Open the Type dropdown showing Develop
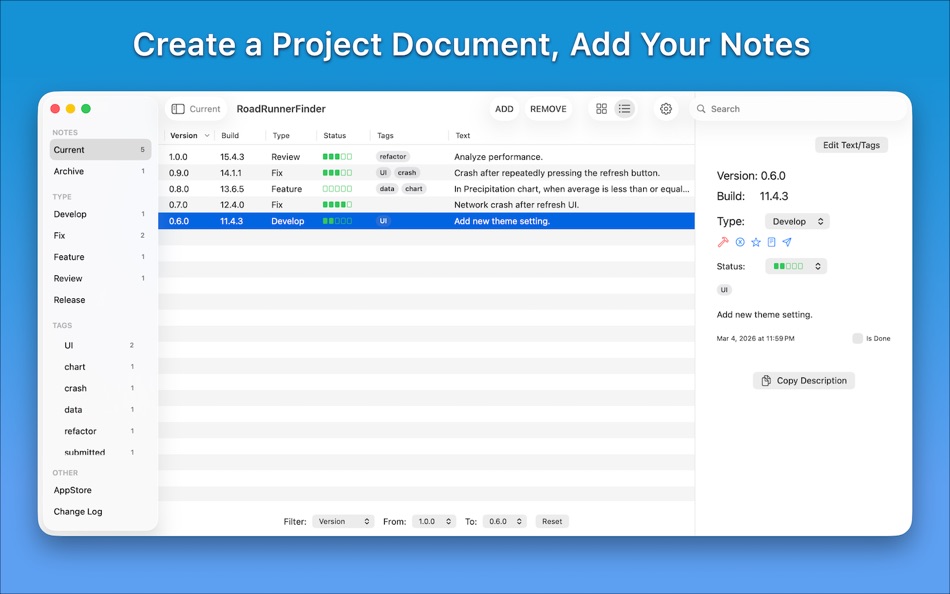This screenshot has height=594, width=950. coord(797,220)
